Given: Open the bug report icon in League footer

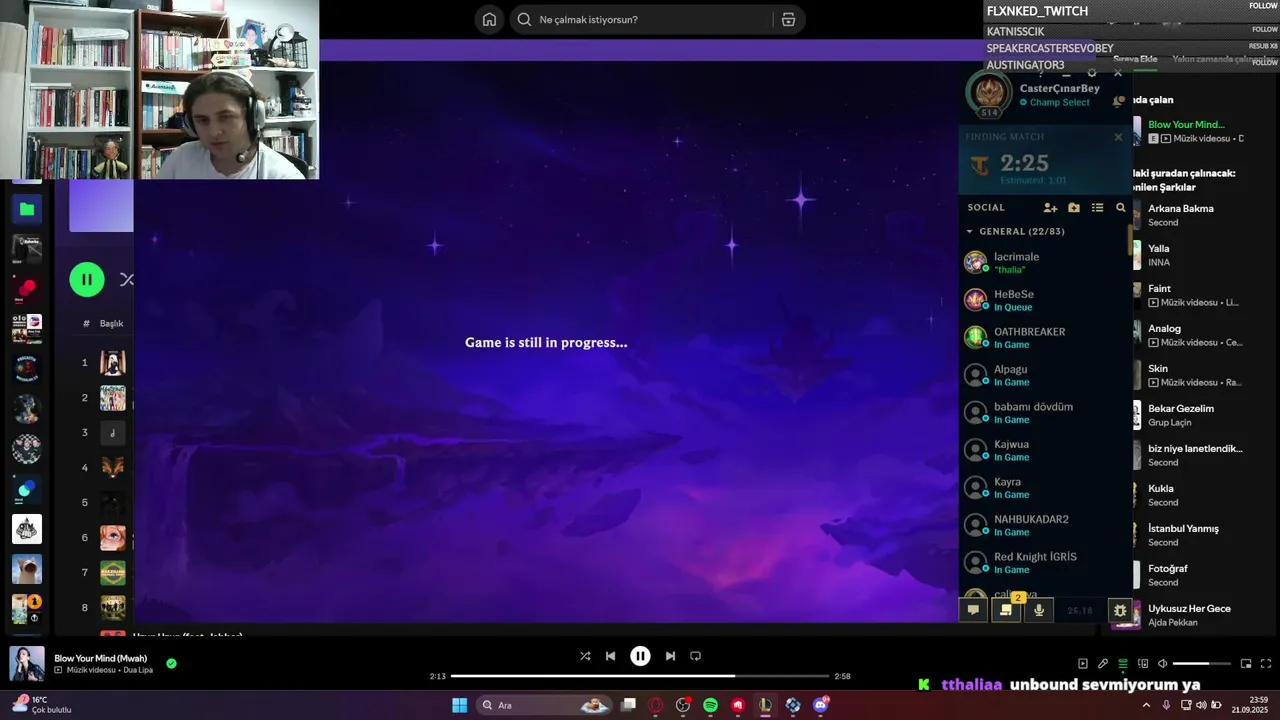Looking at the screenshot, I should (1120, 610).
